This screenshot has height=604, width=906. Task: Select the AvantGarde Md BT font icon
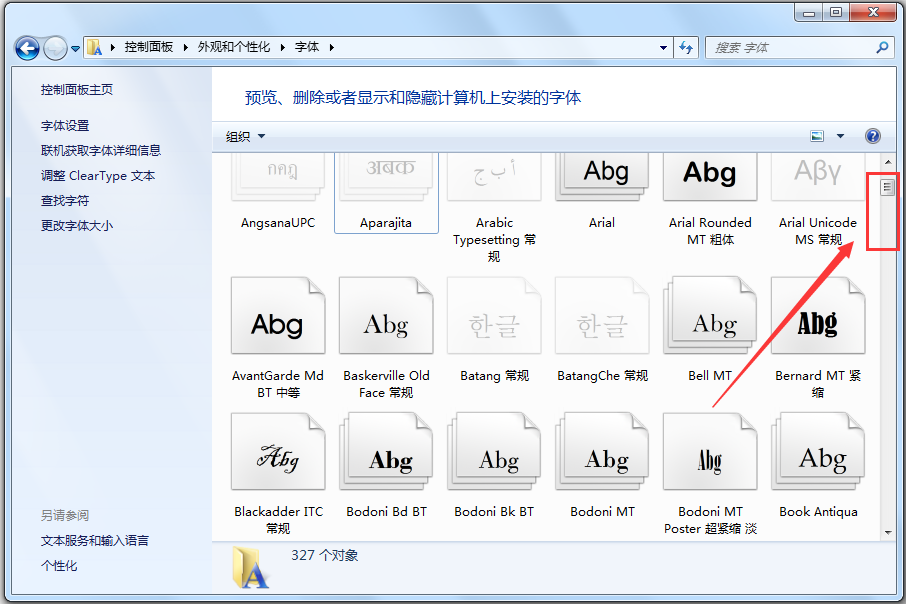[278, 316]
